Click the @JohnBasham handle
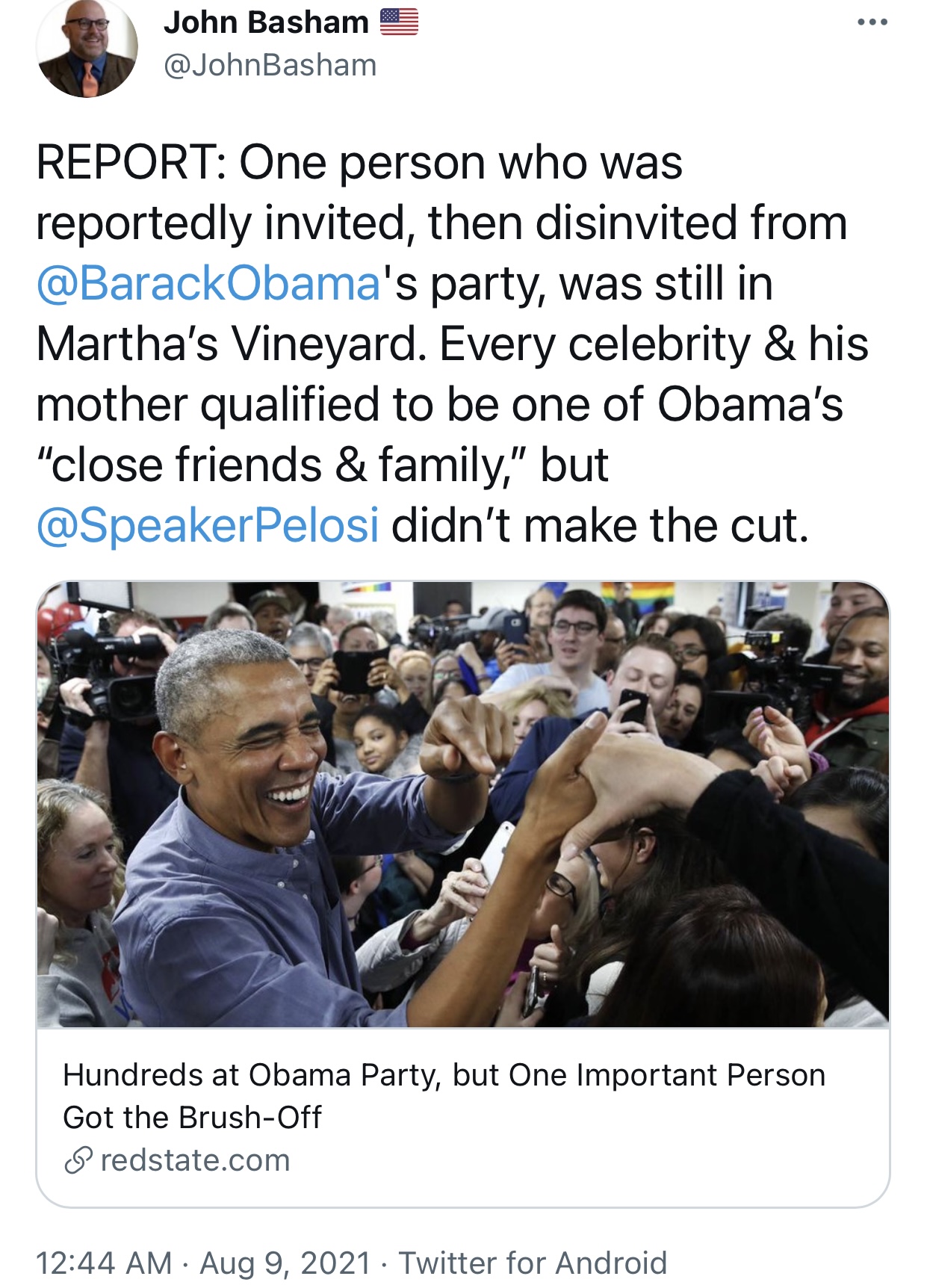 tap(270, 66)
